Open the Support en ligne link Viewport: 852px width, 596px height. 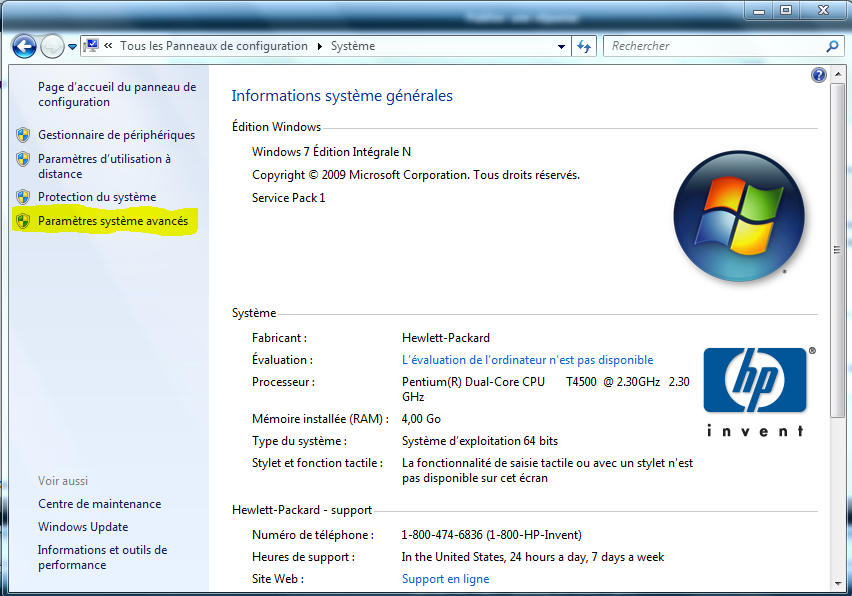coord(445,578)
